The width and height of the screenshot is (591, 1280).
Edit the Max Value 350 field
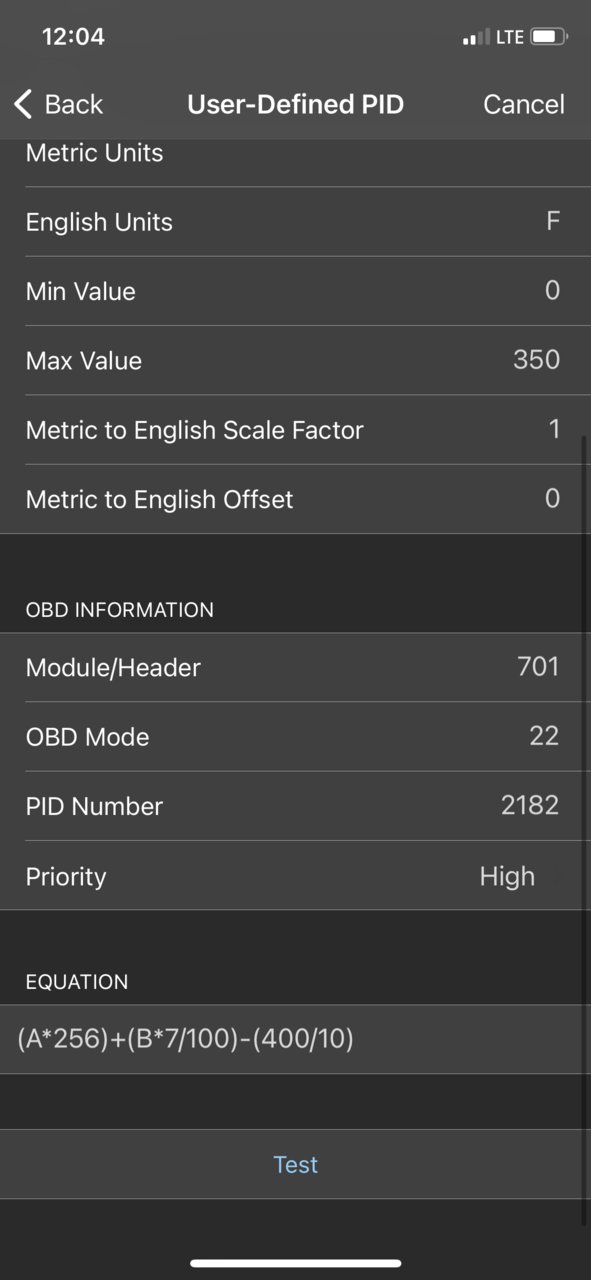pyautogui.click(x=295, y=360)
